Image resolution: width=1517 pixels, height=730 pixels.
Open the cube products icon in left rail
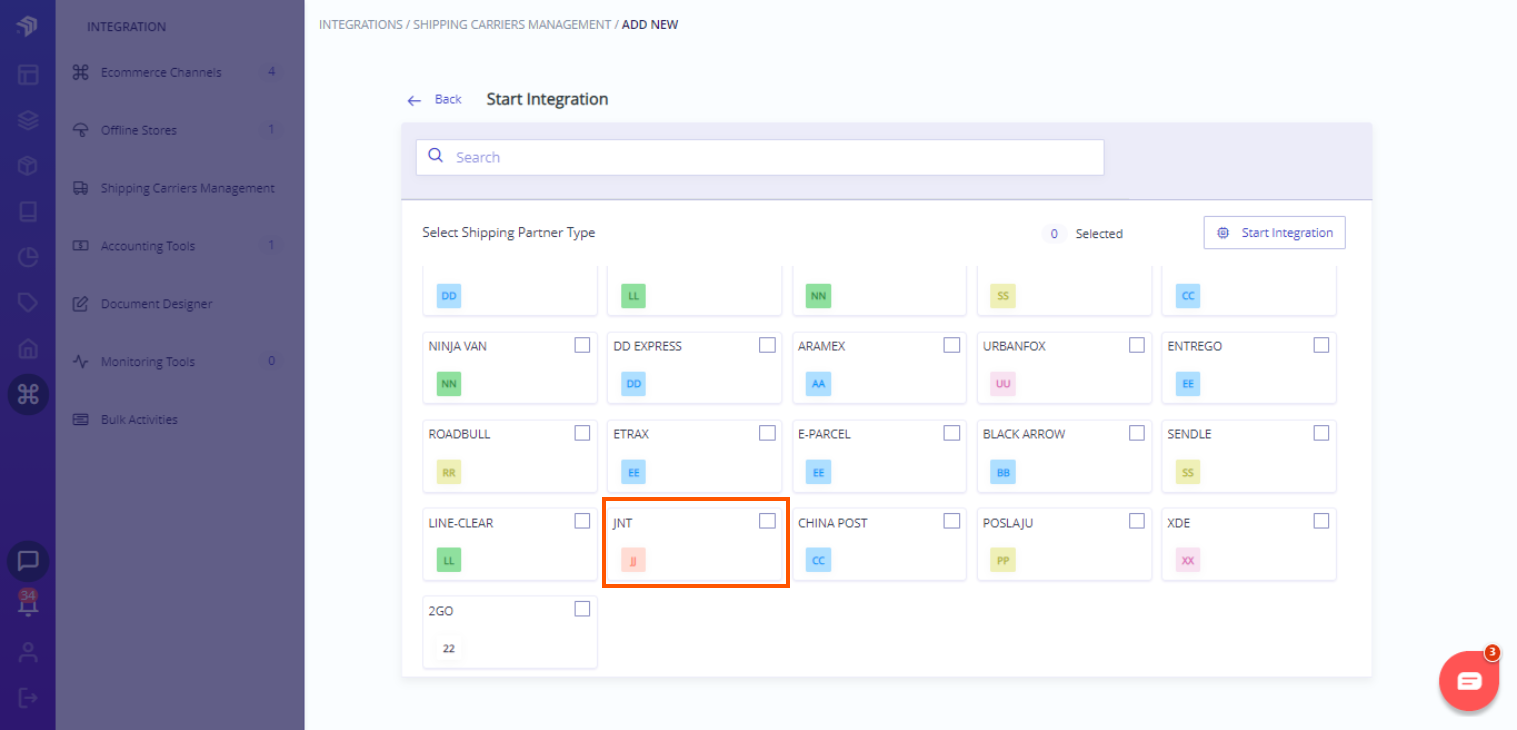click(x=28, y=166)
